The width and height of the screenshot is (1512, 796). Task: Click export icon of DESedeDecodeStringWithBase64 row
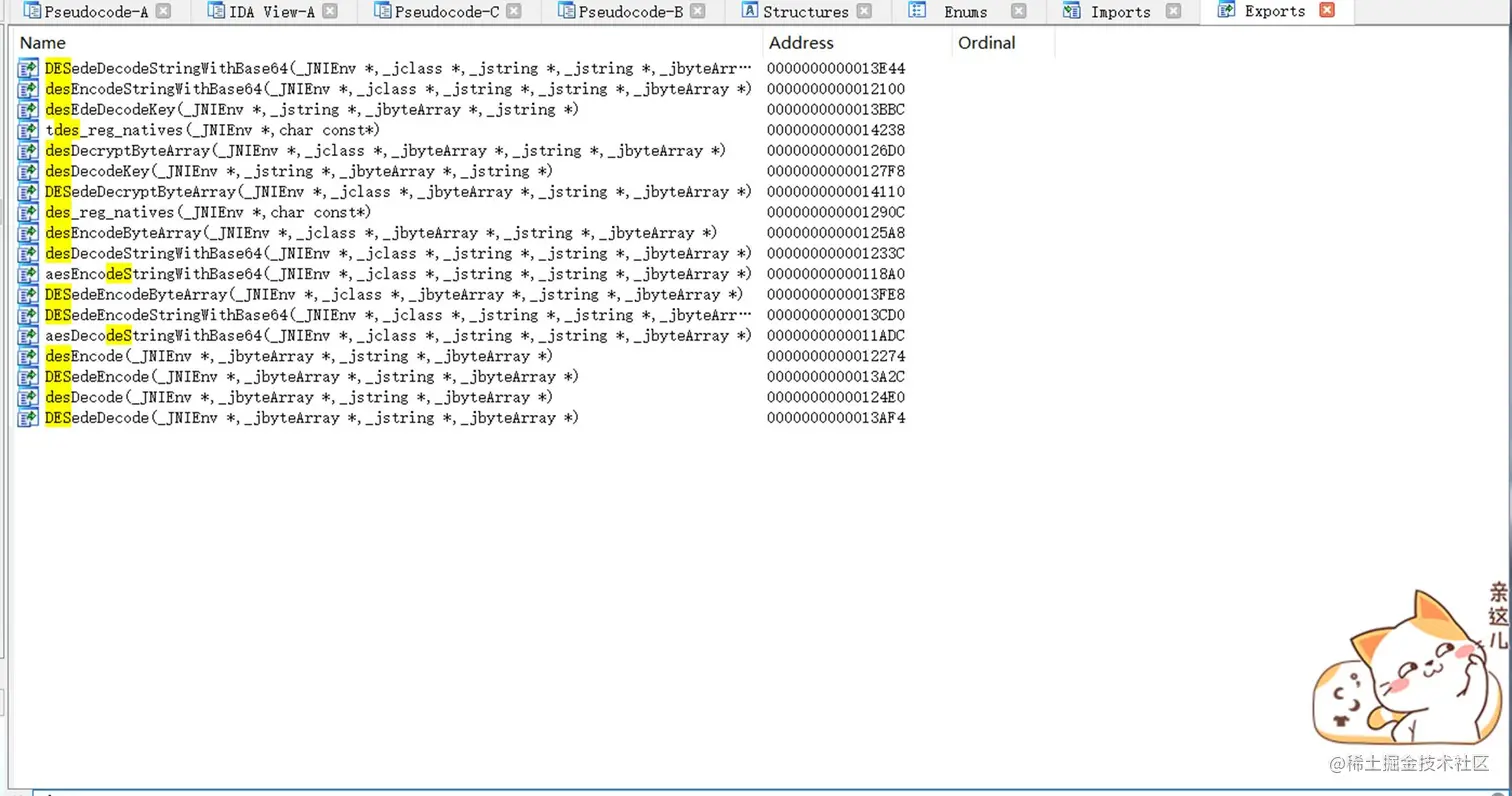(x=28, y=69)
